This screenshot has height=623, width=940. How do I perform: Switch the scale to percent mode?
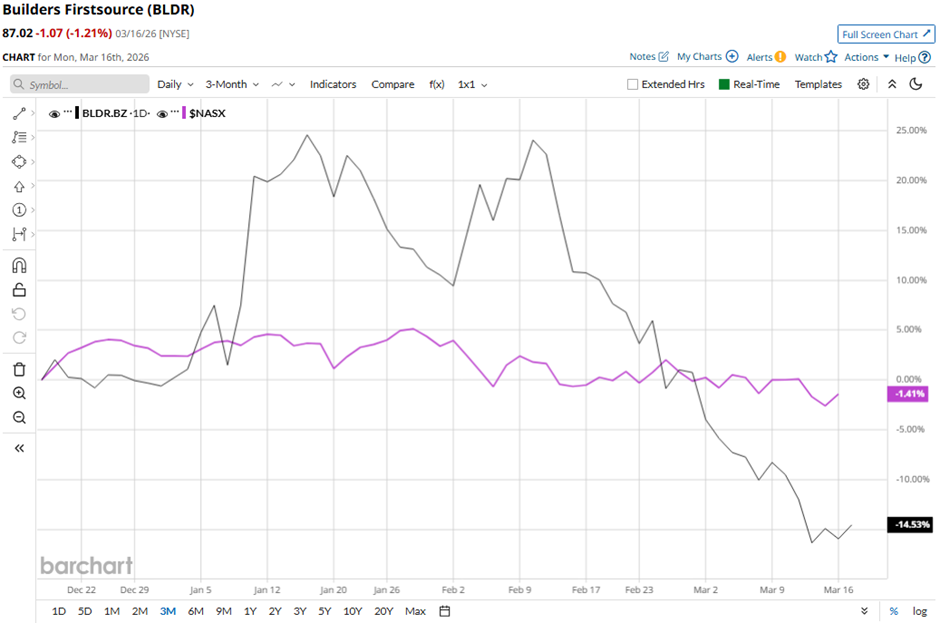(894, 611)
